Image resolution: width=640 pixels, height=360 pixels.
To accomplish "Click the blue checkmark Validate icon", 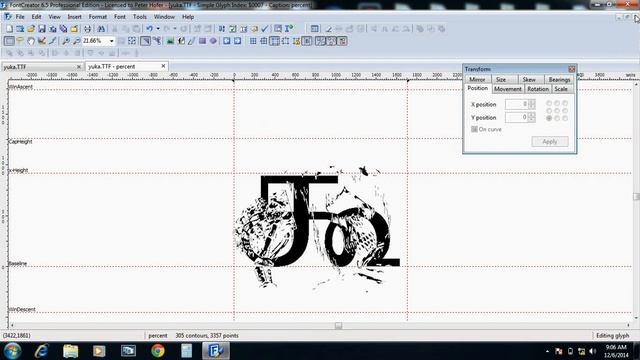I will [x=264, y=29].
